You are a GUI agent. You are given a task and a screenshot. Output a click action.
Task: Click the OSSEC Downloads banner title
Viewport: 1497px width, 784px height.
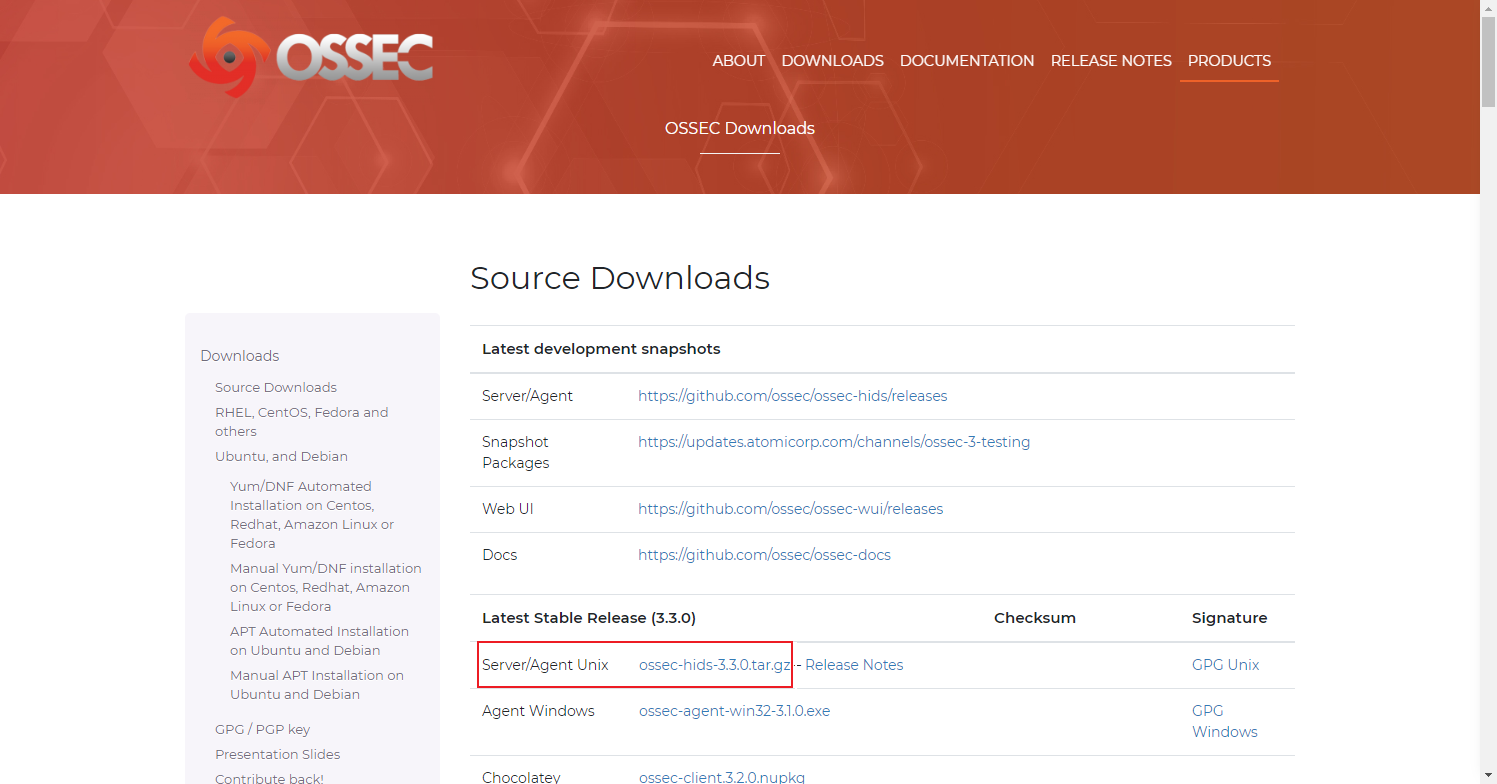pyautogui.click(x=740, y=128)
